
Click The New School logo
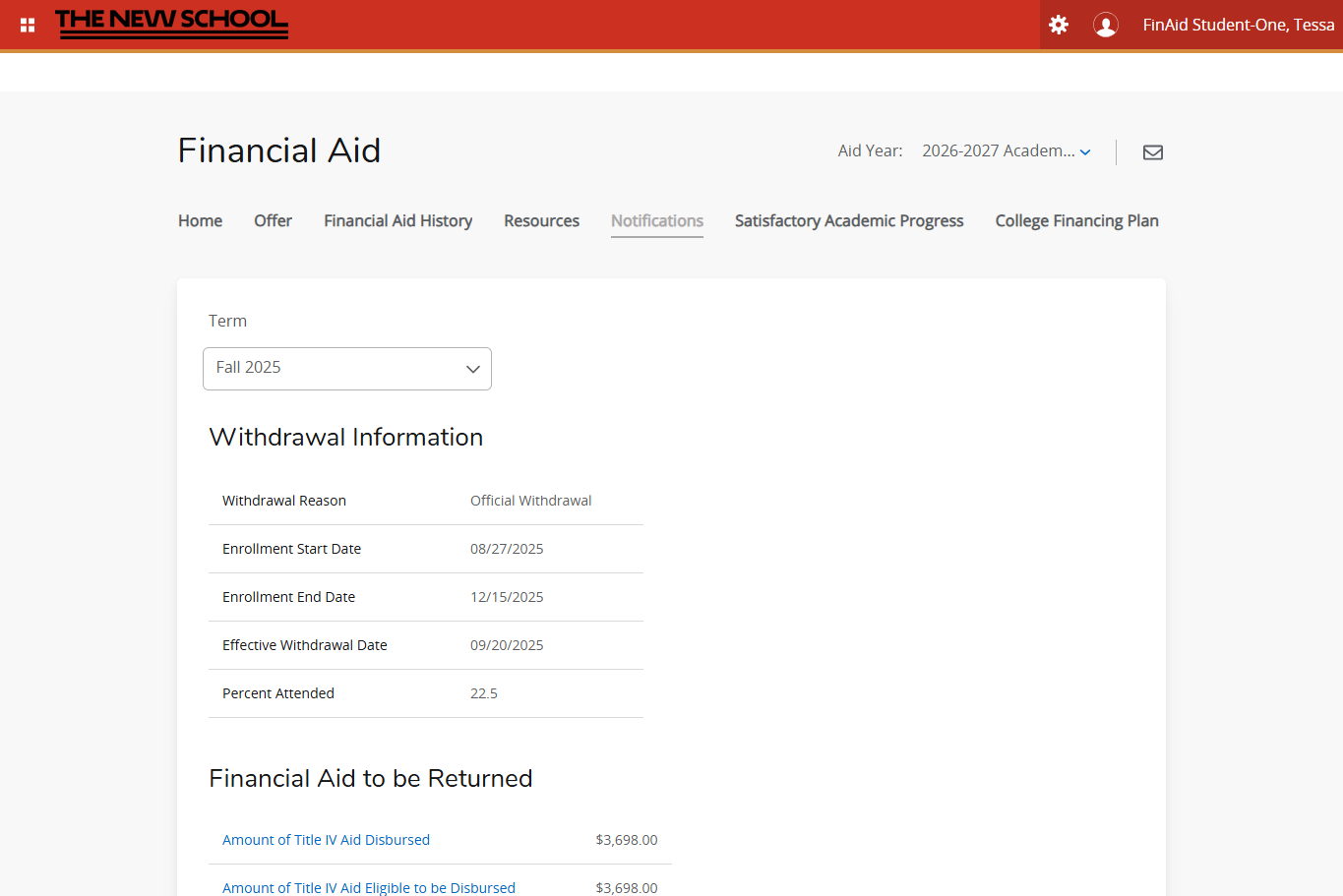(172, 24)
